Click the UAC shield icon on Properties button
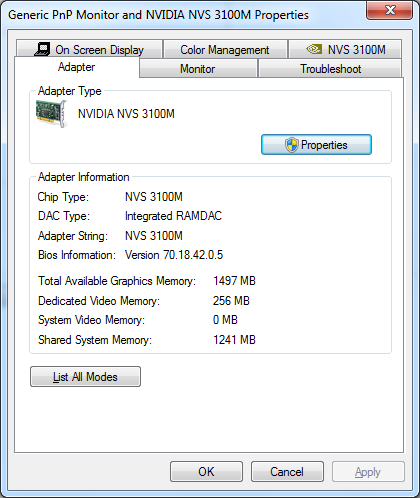 pyautogui.click(x=292, y=145)
